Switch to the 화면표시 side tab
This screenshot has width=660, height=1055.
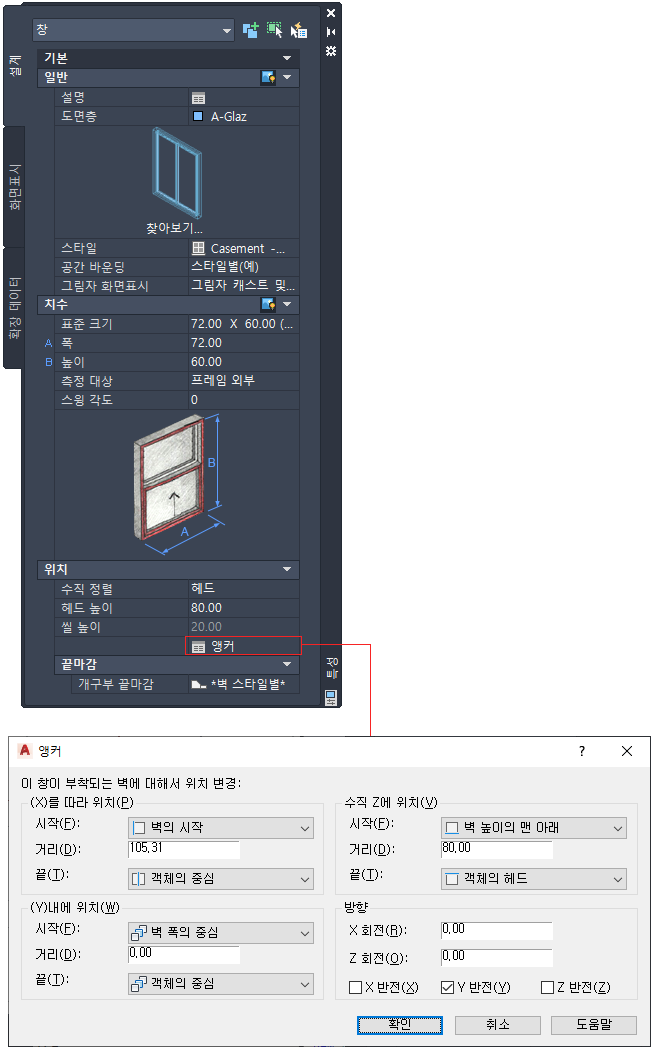(x=14, y=186)
